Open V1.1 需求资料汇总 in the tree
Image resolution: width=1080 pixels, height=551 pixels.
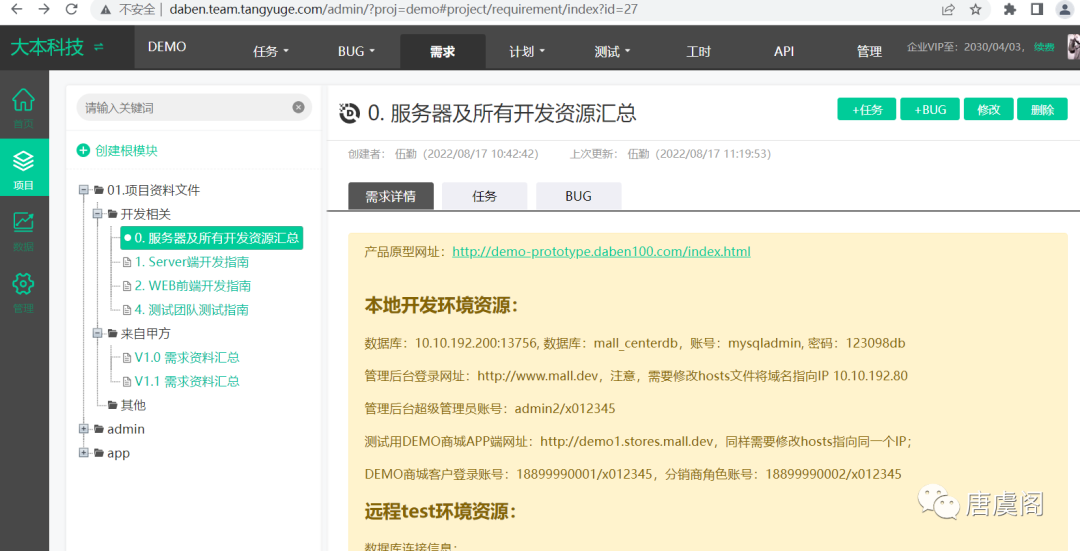click(187, 382)
